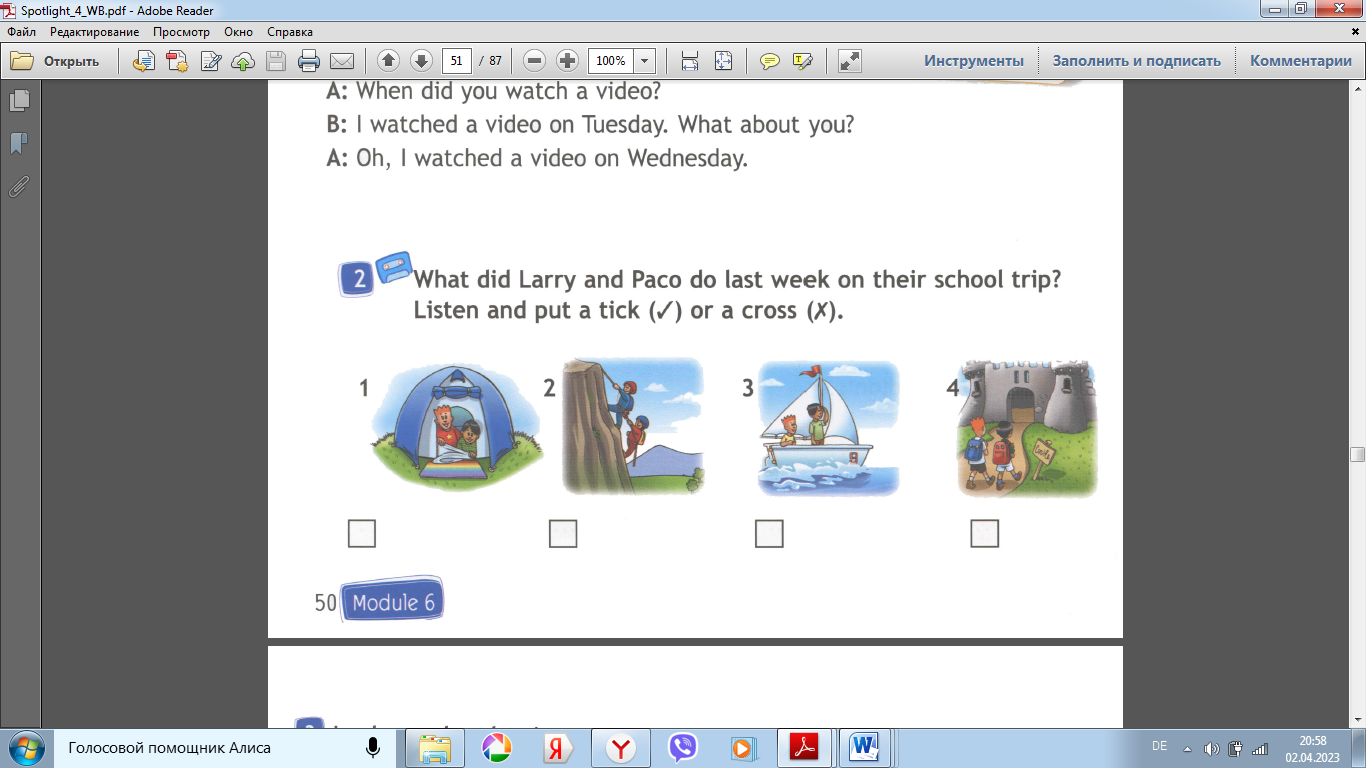1366x768 pixels.
Task: Click the Открыть (Open) button
Action: (56, 61)
